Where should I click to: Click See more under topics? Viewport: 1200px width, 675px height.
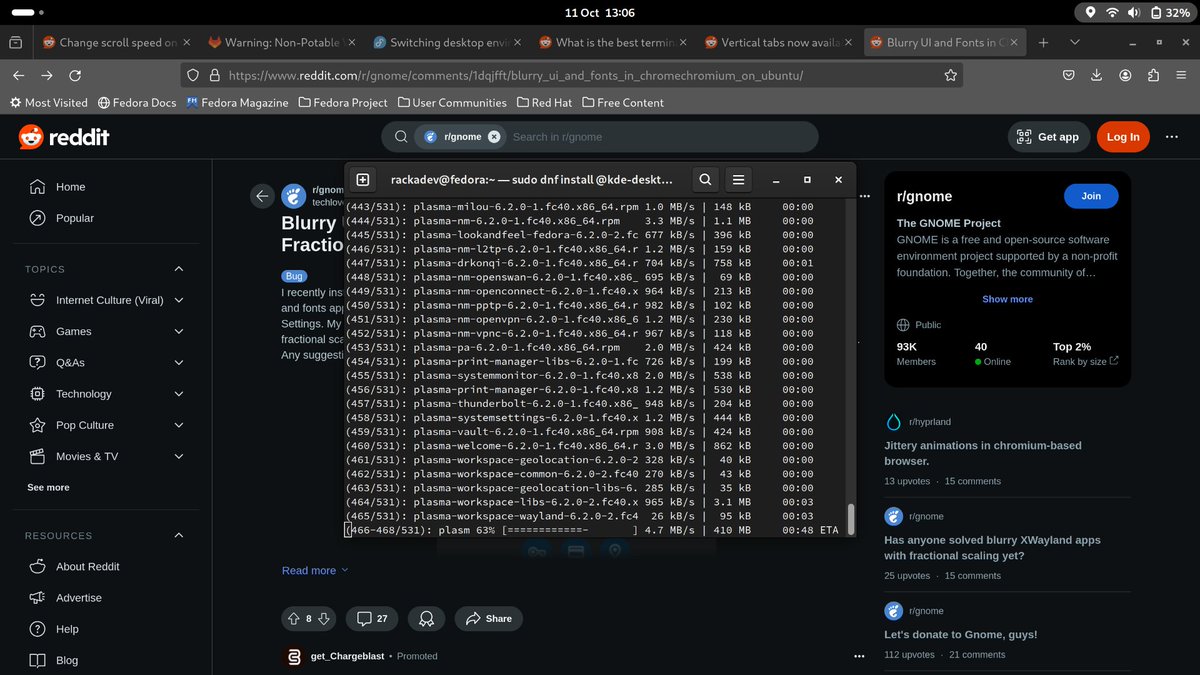[x=48, y=487]
